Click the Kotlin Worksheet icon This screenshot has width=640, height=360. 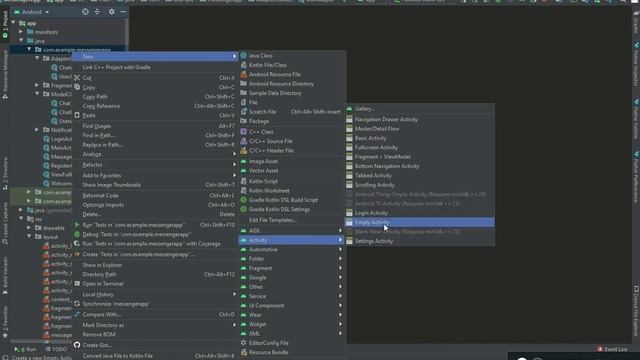point(244,190)
